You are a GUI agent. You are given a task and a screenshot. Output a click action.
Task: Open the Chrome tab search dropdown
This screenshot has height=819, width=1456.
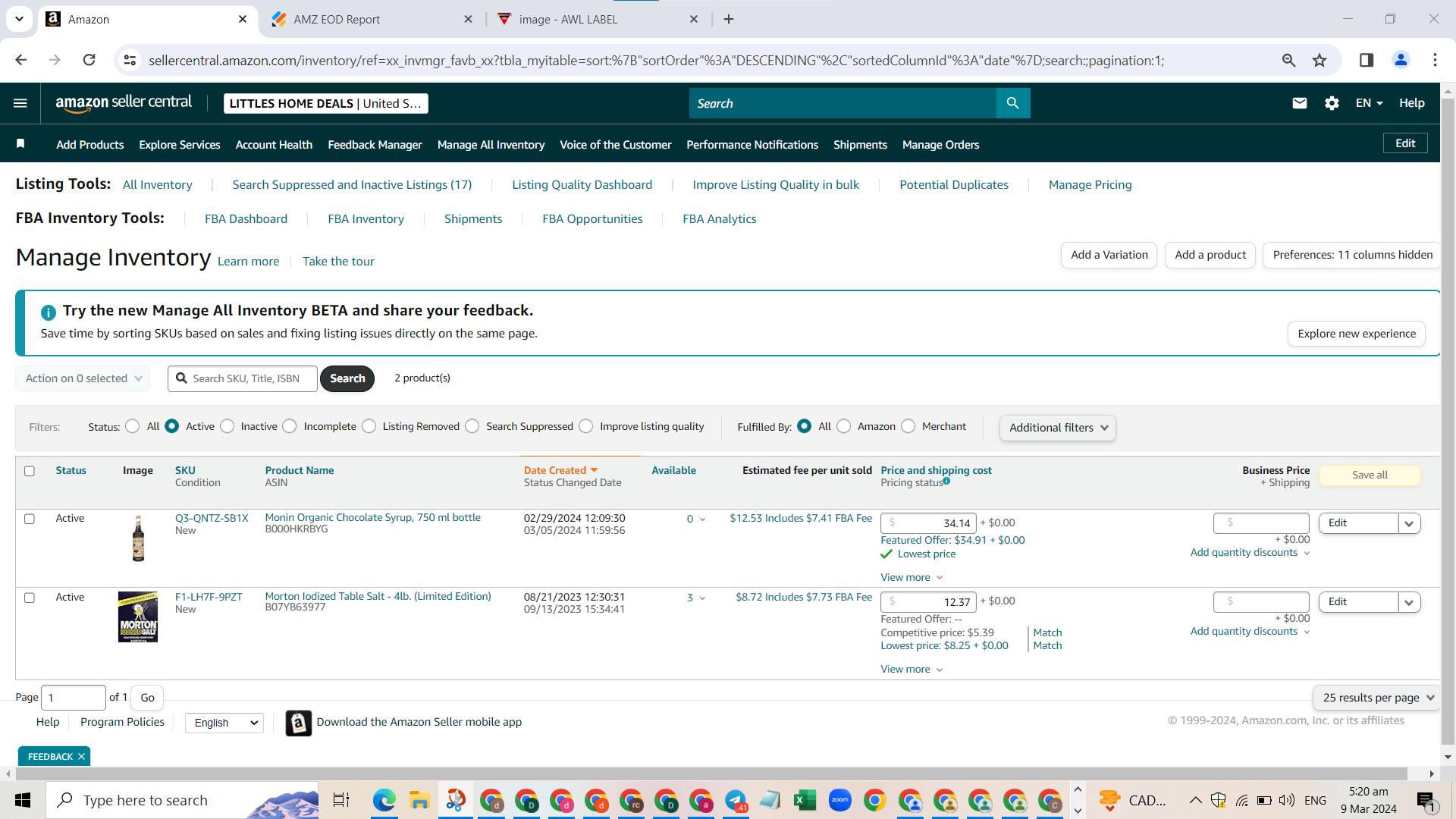19,19
